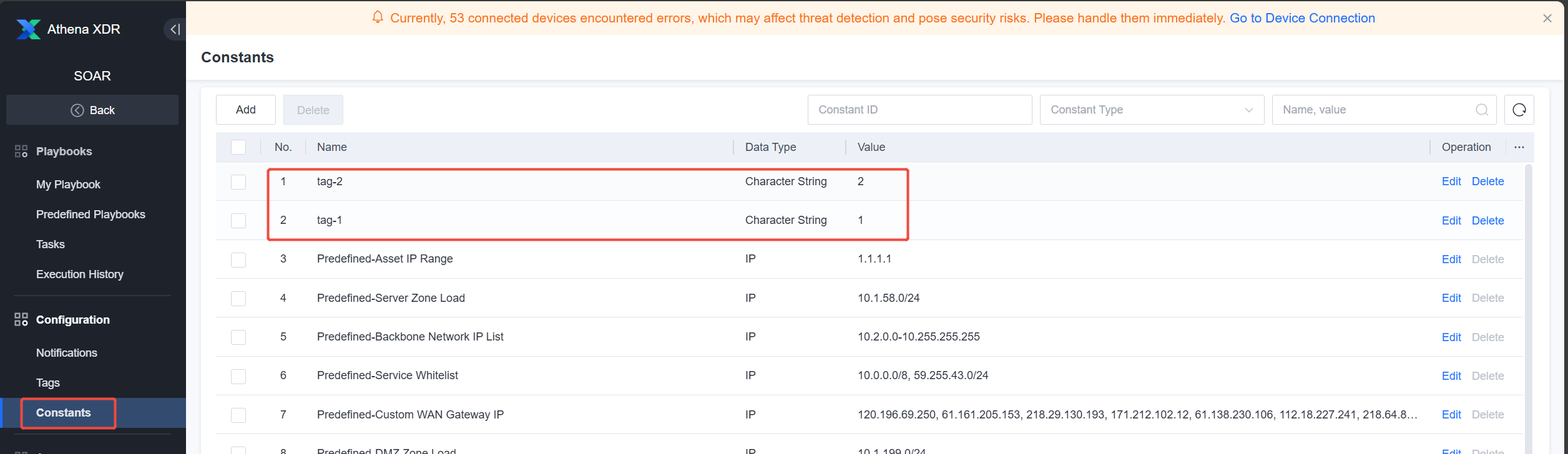Open the column settings ellipsis icon
This screenshot has width=1568, height=454.
1519,147
